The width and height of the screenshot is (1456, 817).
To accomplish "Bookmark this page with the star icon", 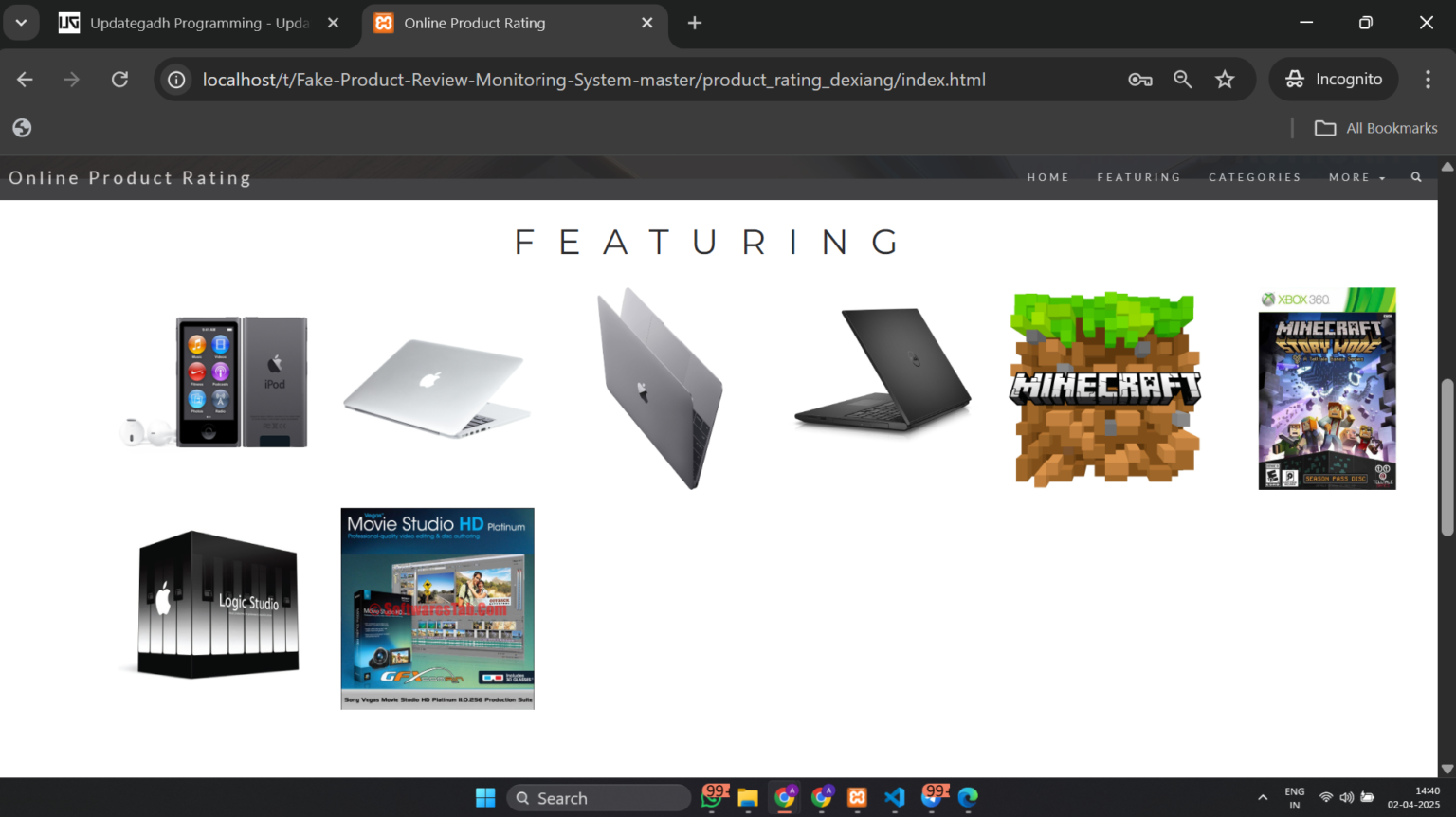I will click(1225, 80).
